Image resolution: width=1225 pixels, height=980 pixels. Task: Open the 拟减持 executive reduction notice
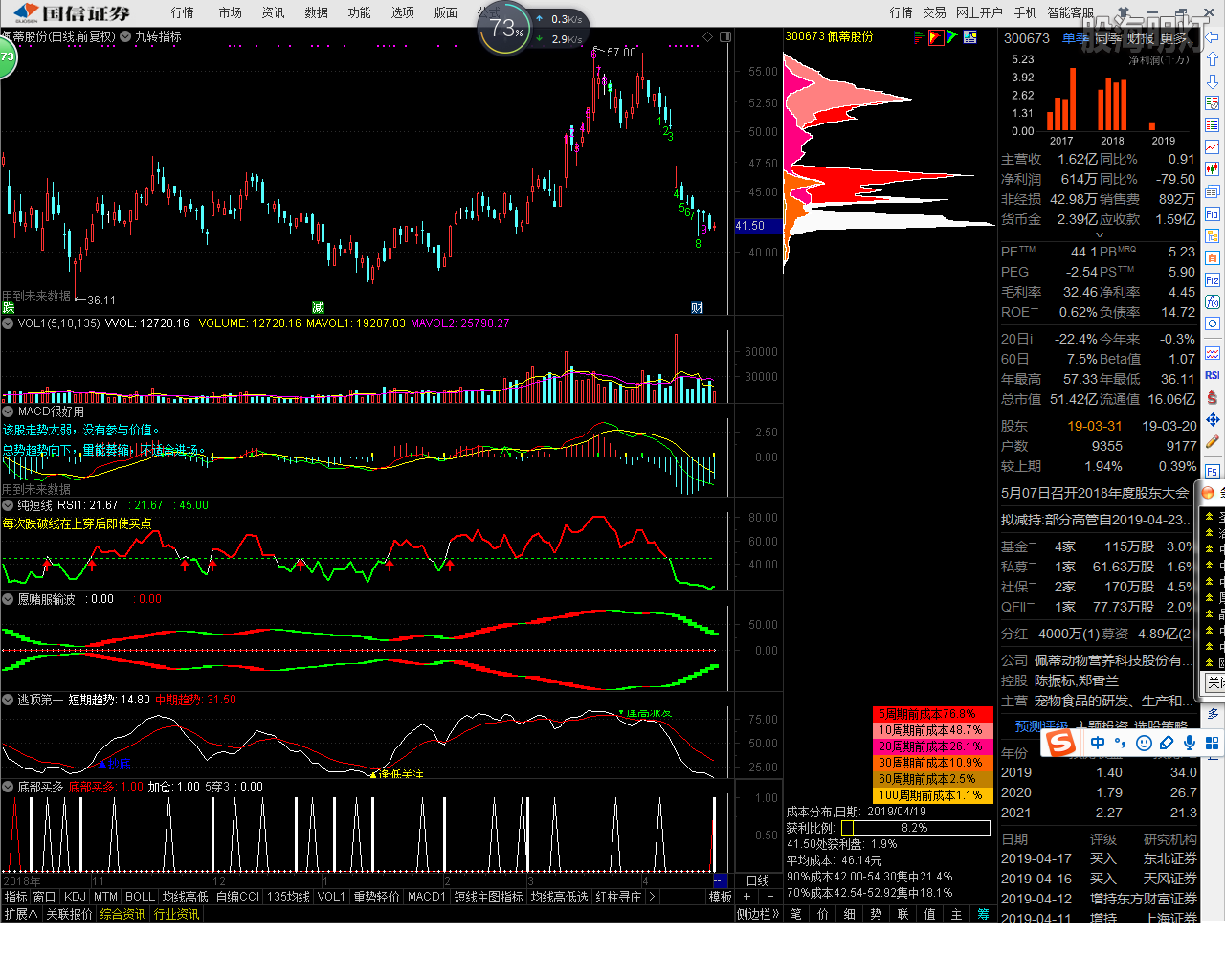[x=1095, y=520]
